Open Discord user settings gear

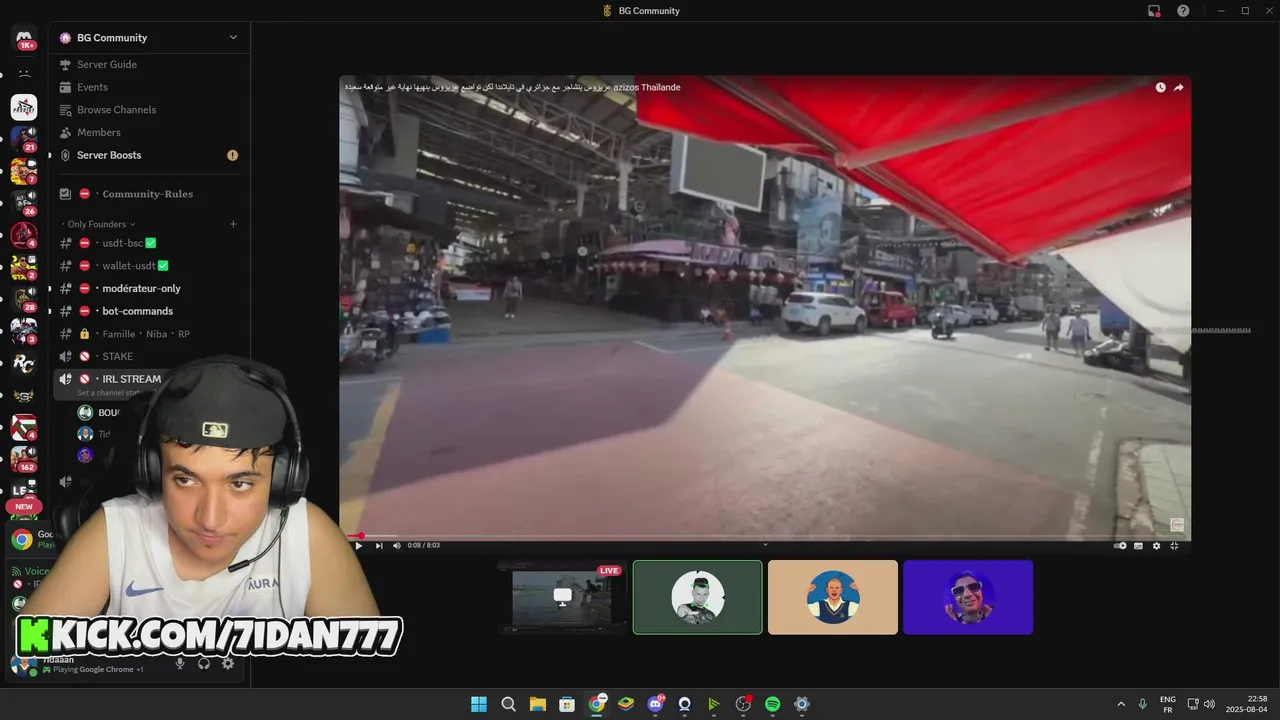(228, 663)
